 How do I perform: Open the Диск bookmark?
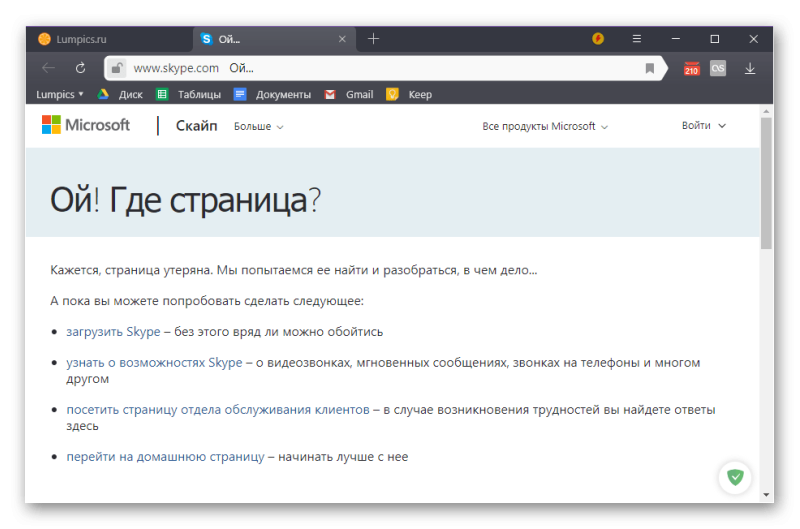click(x=120, y=94)
